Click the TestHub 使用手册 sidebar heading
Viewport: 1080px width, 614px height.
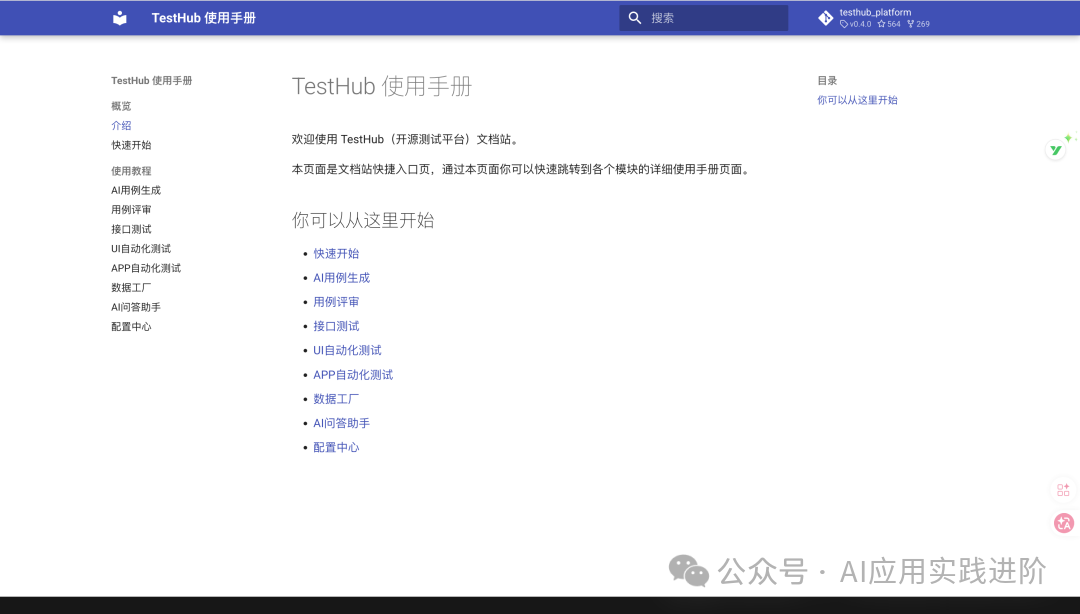pos(152,81)
